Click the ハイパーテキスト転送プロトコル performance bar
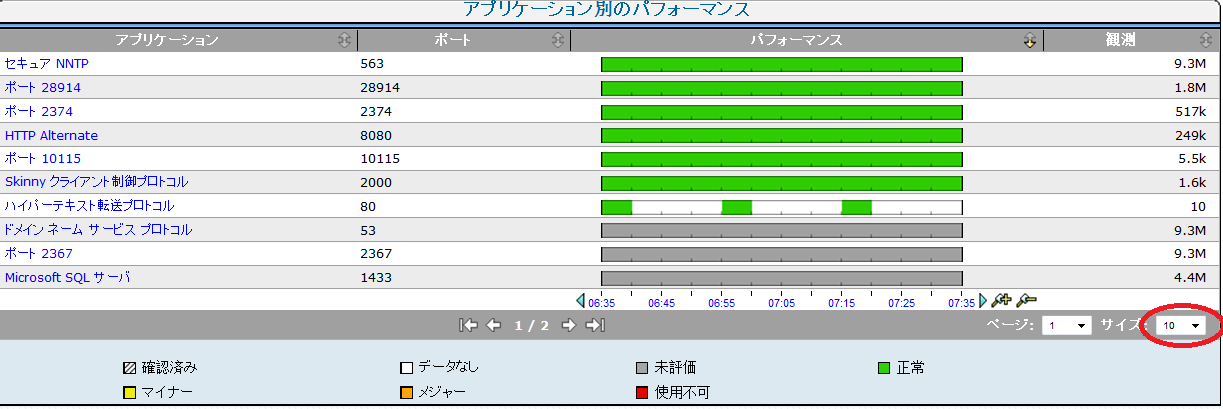The image size is (1223, 409). 781,207
